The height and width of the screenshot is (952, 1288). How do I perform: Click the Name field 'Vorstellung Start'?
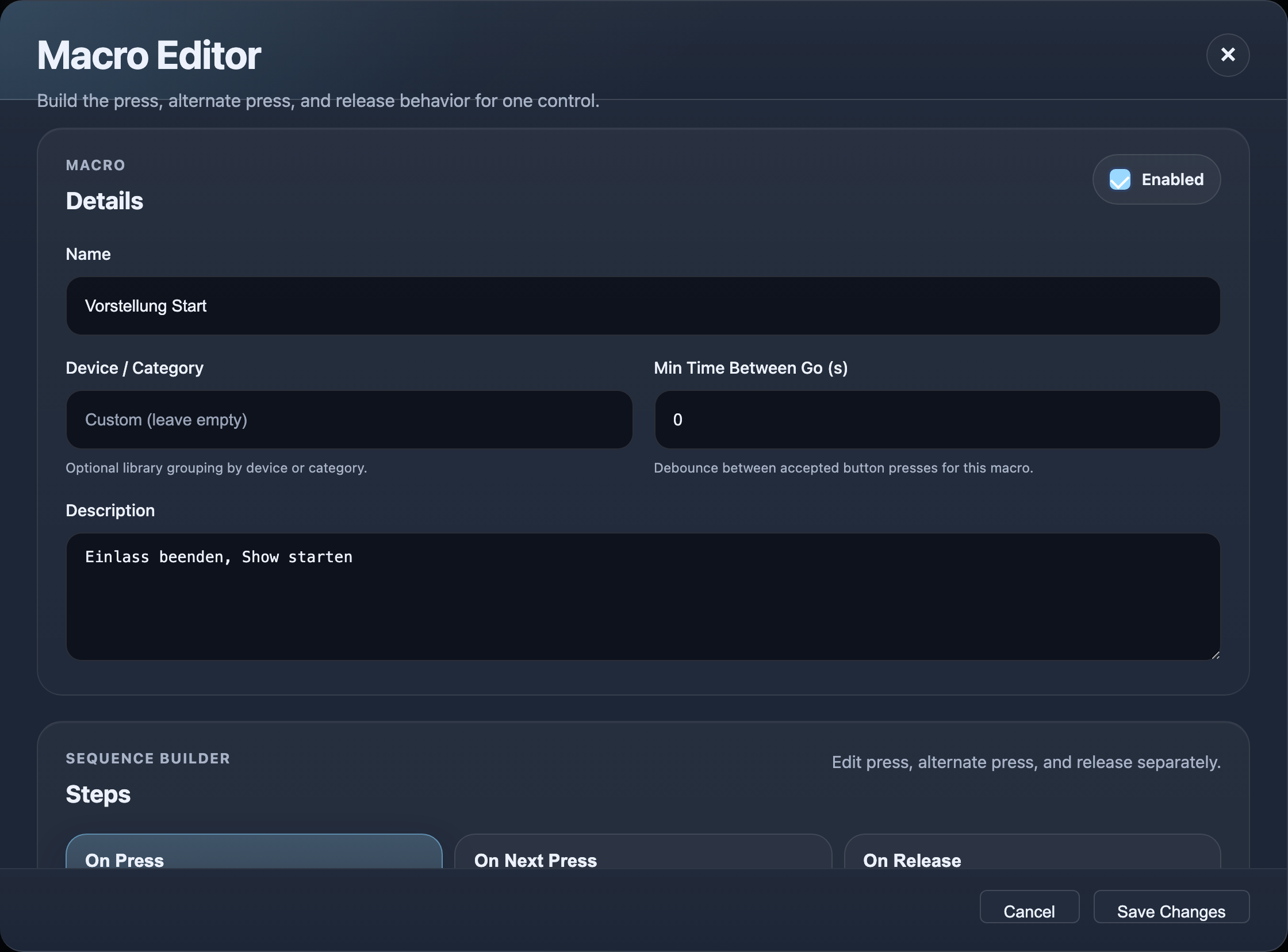pos(643,305)
